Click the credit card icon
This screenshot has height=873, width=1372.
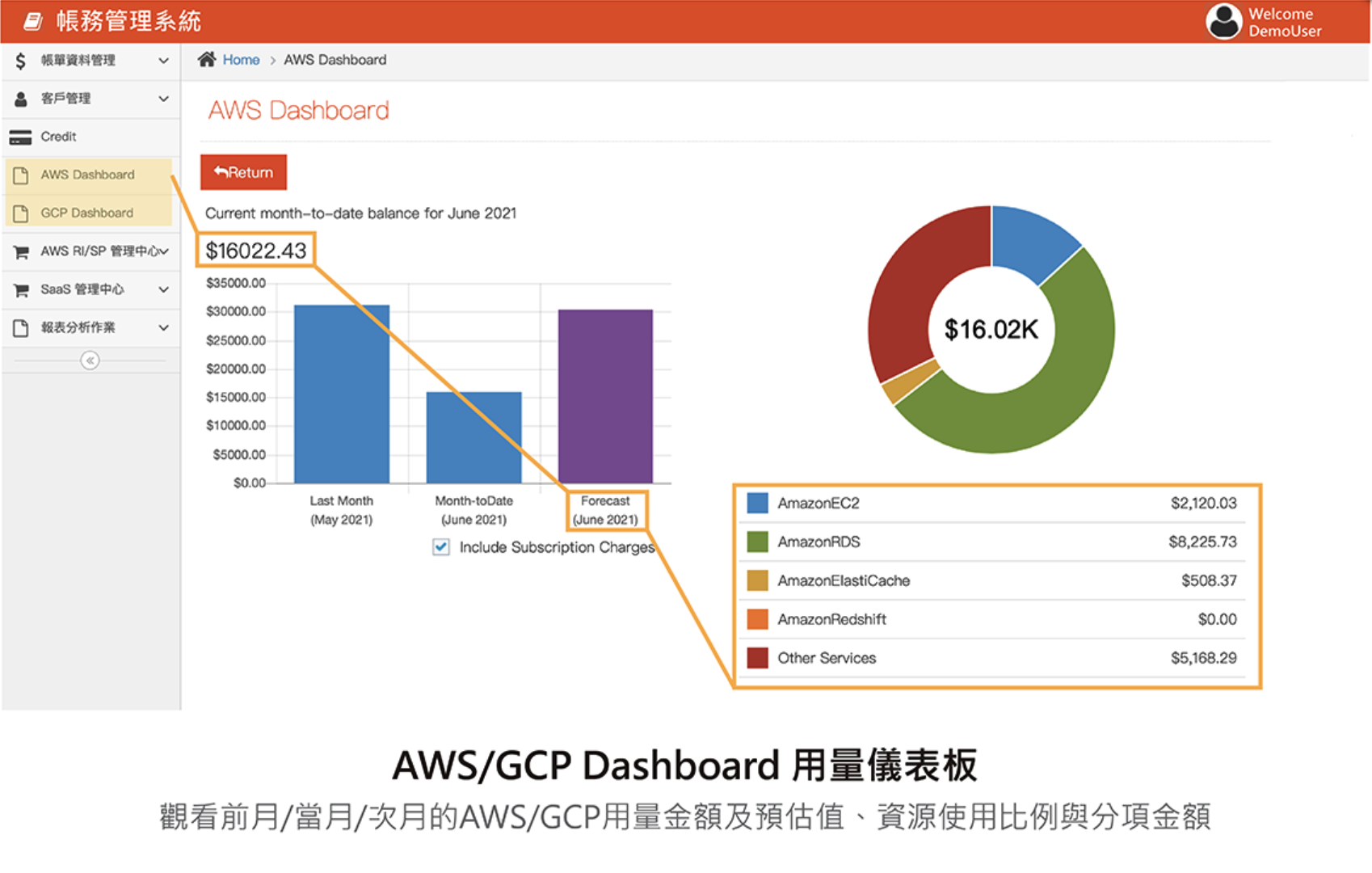click(x=21, y=137)
